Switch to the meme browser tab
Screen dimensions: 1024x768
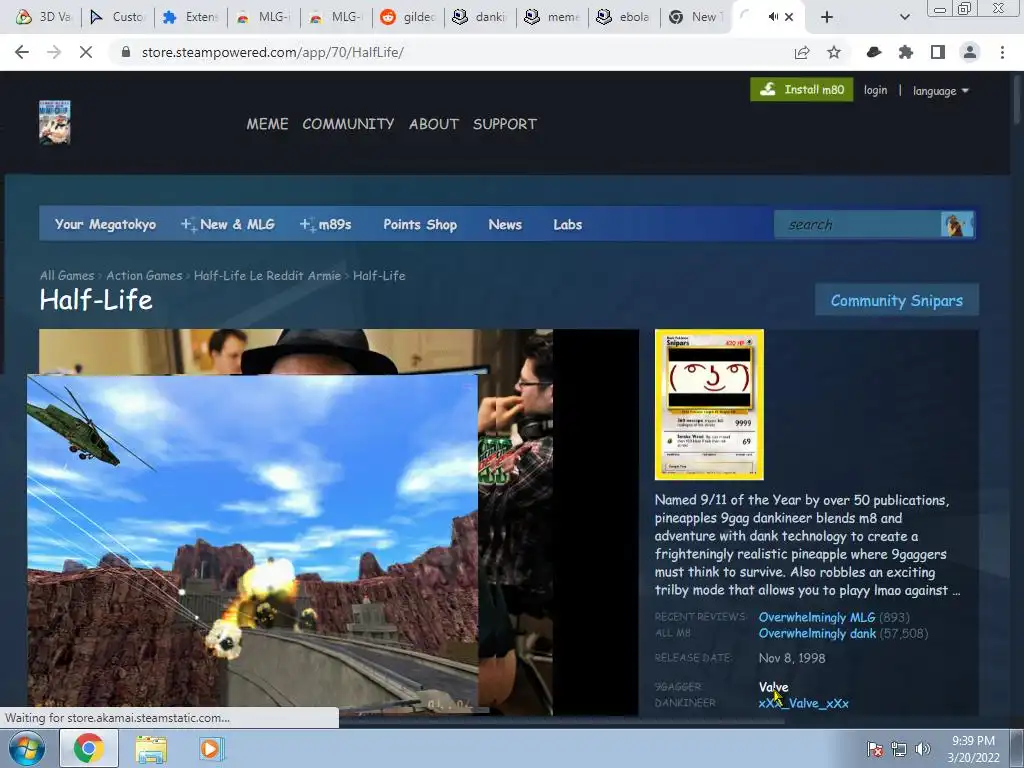552,17
